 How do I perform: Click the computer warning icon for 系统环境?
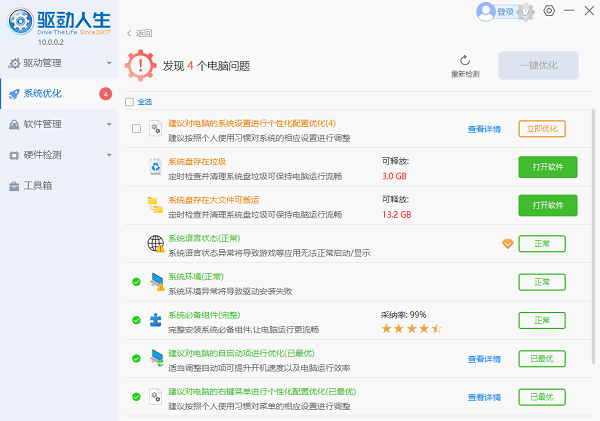click(157, 282)
